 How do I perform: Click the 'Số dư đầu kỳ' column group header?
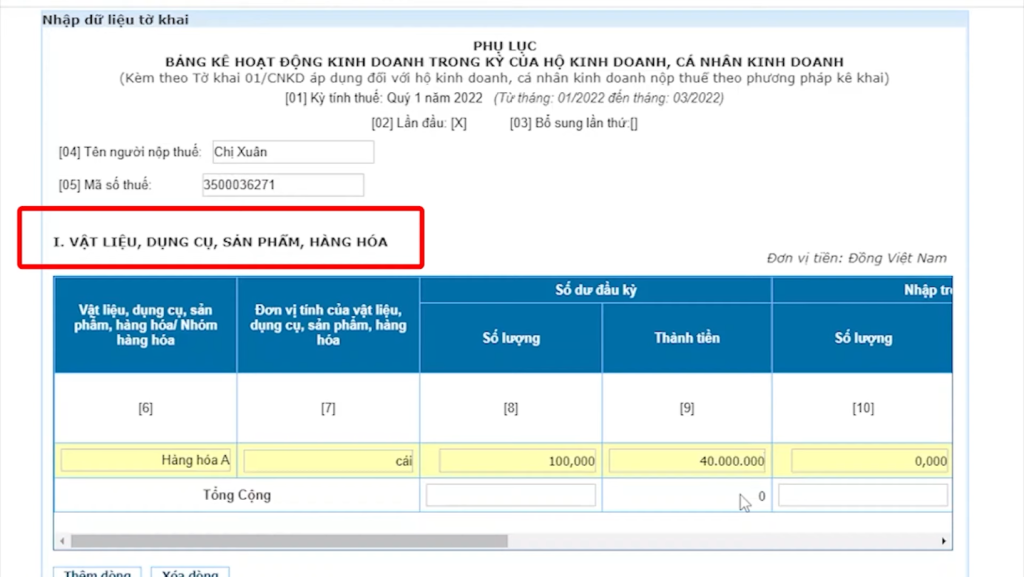point(596,290)
